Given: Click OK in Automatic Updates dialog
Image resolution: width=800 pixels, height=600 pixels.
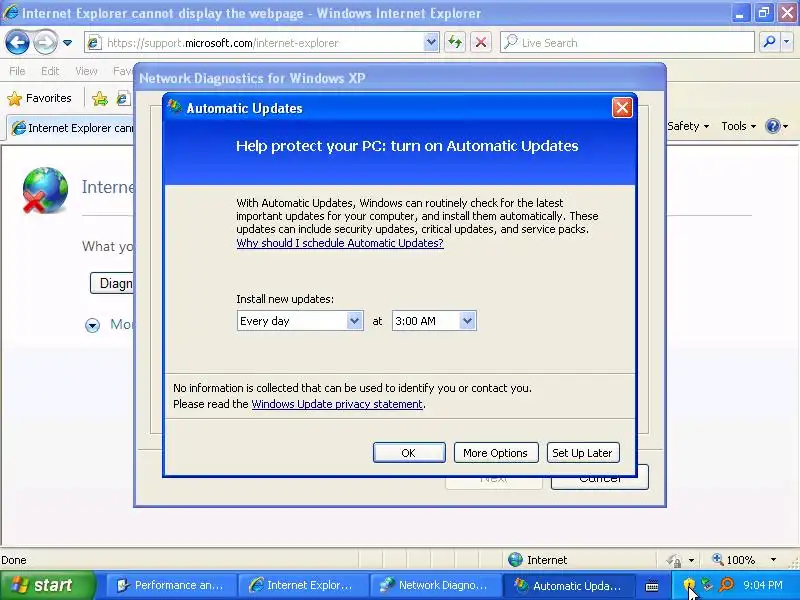Looking at the screenshot, I should (409, 453).
